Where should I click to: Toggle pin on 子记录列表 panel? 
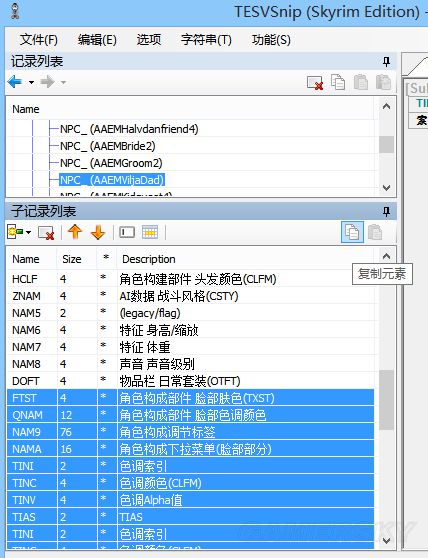[x=386, y=212]
